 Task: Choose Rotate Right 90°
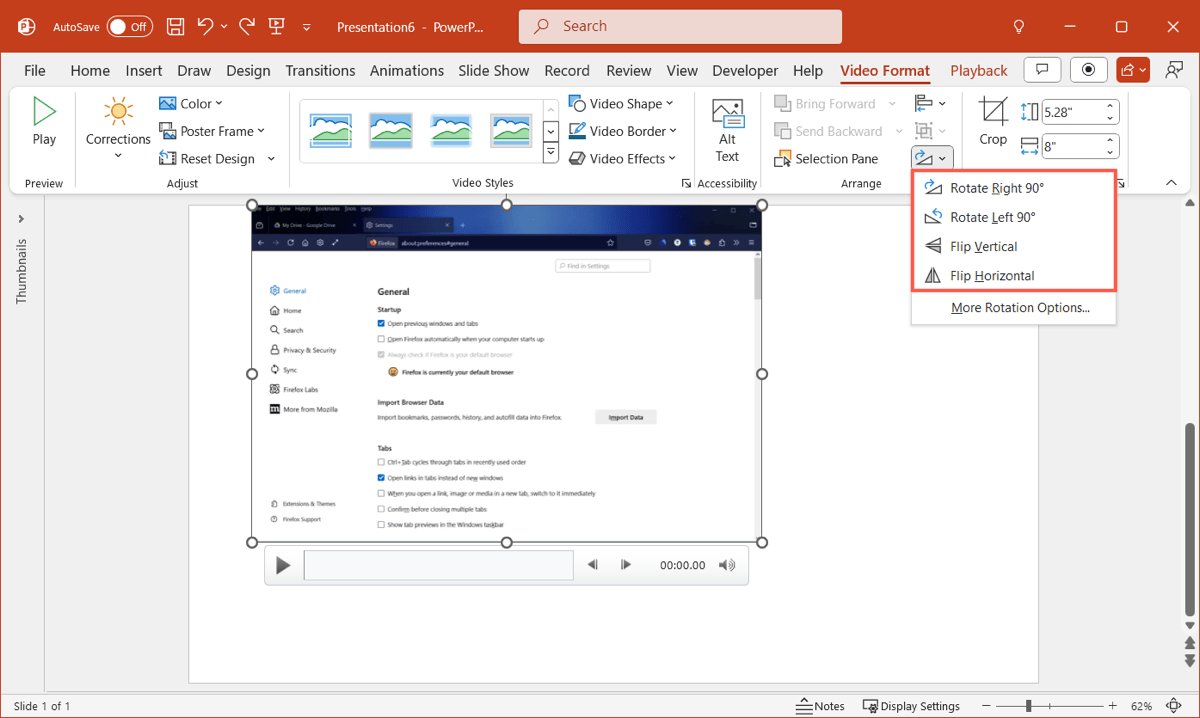click(1013, 188)
